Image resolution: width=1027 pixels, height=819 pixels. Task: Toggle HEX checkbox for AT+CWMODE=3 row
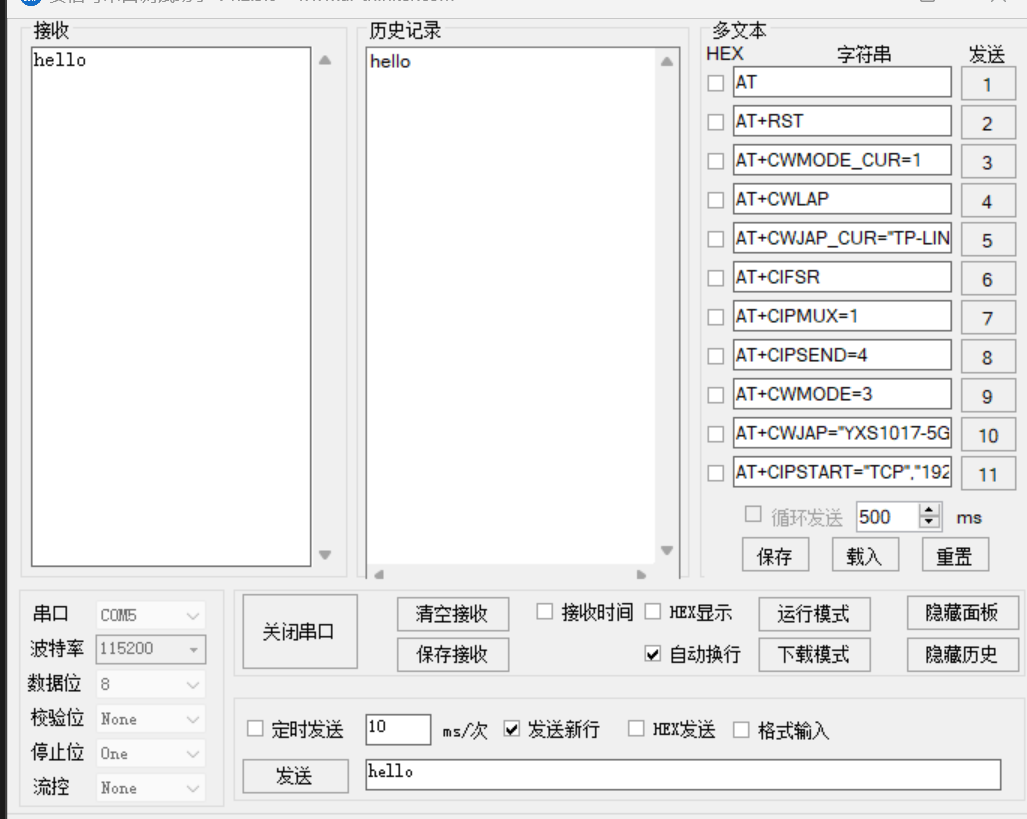[x=716, y=395]
